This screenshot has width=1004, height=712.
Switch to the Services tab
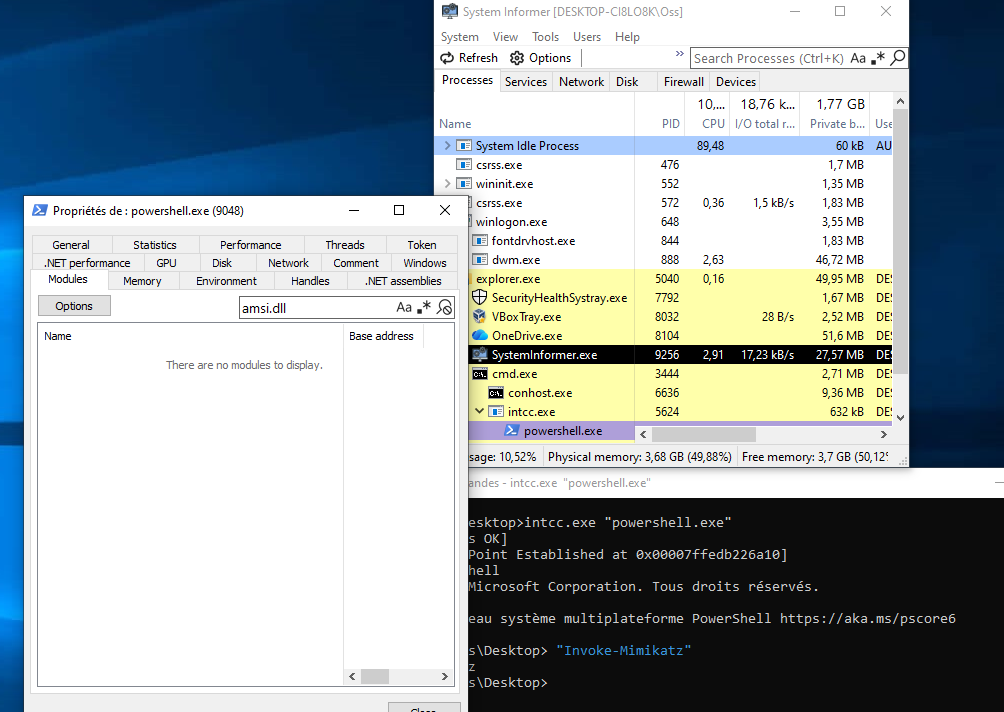[x=526, y=82]
